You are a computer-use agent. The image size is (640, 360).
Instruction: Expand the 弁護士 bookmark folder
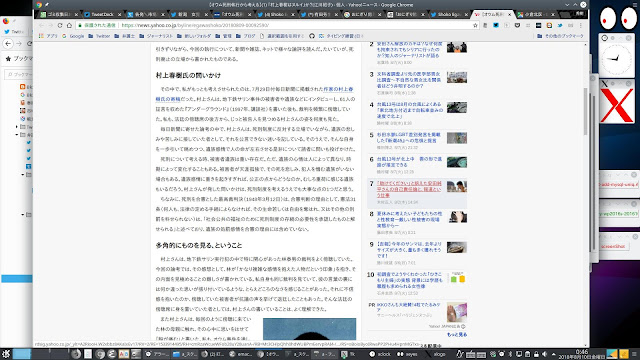[124, 36]
